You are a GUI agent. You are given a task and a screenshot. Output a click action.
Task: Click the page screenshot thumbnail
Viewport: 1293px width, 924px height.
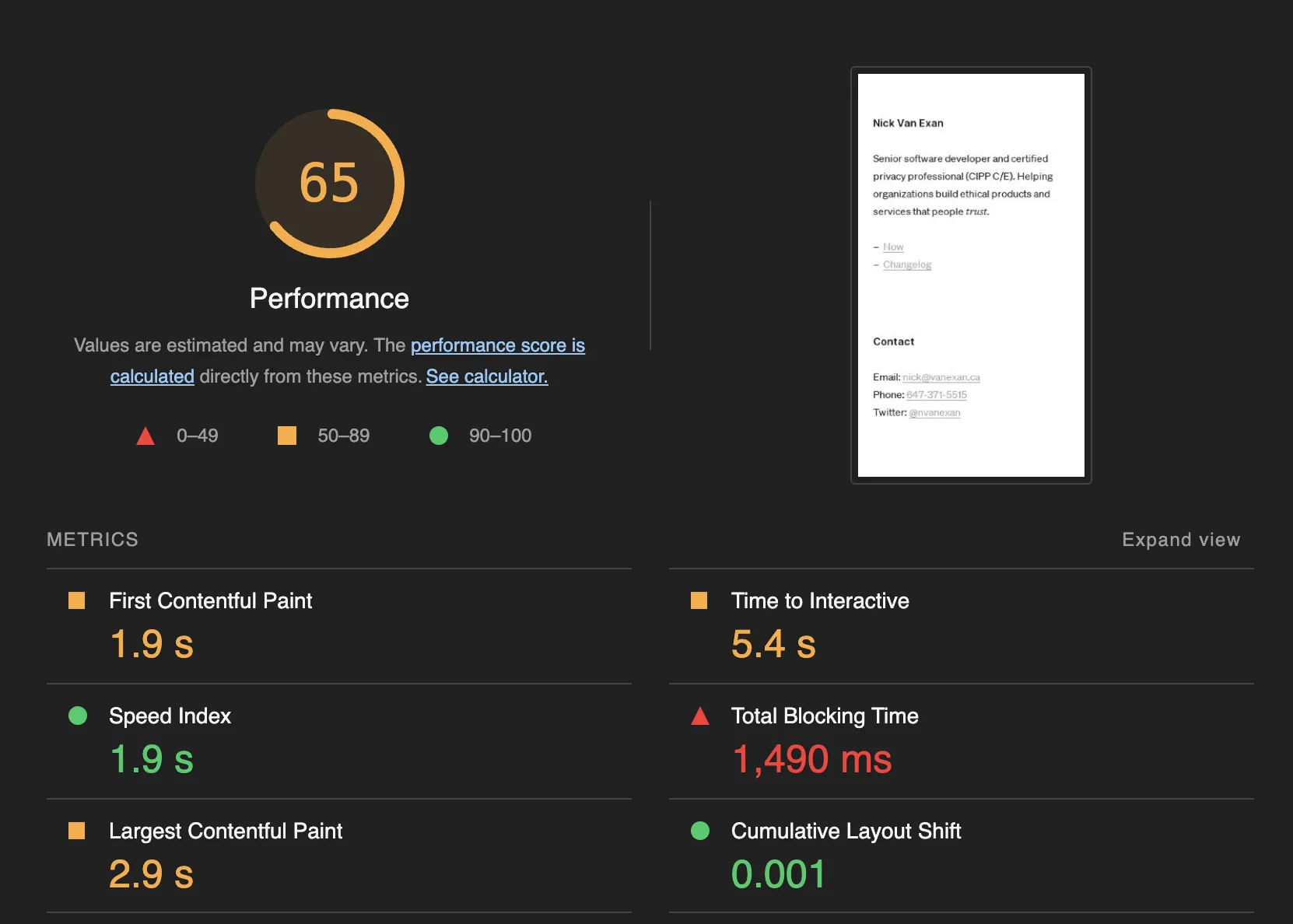[971, 275]
